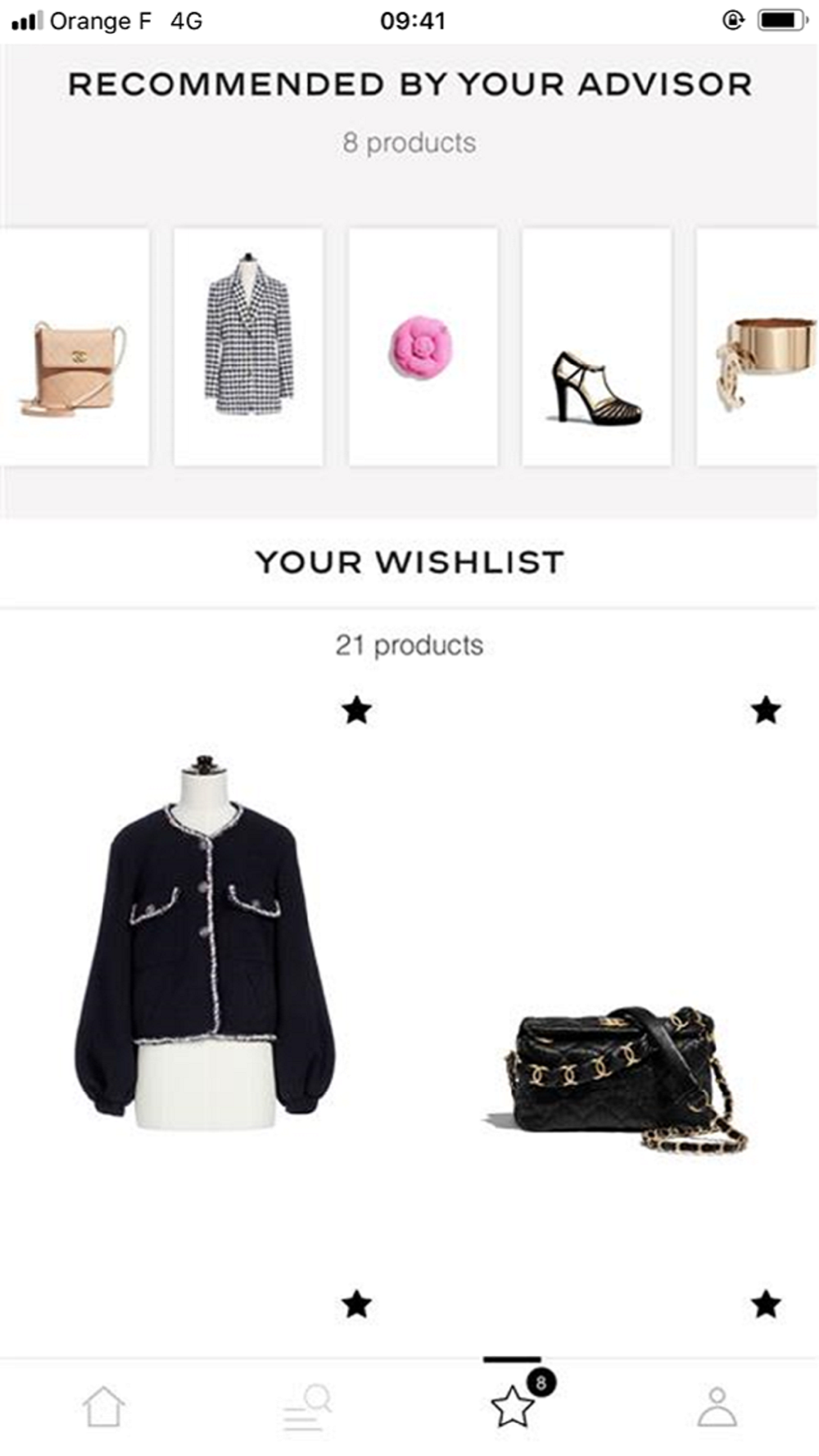This screenshot has width=819, height=1456.
Task: View the black tweed jacket product
Action: (205, 942)
